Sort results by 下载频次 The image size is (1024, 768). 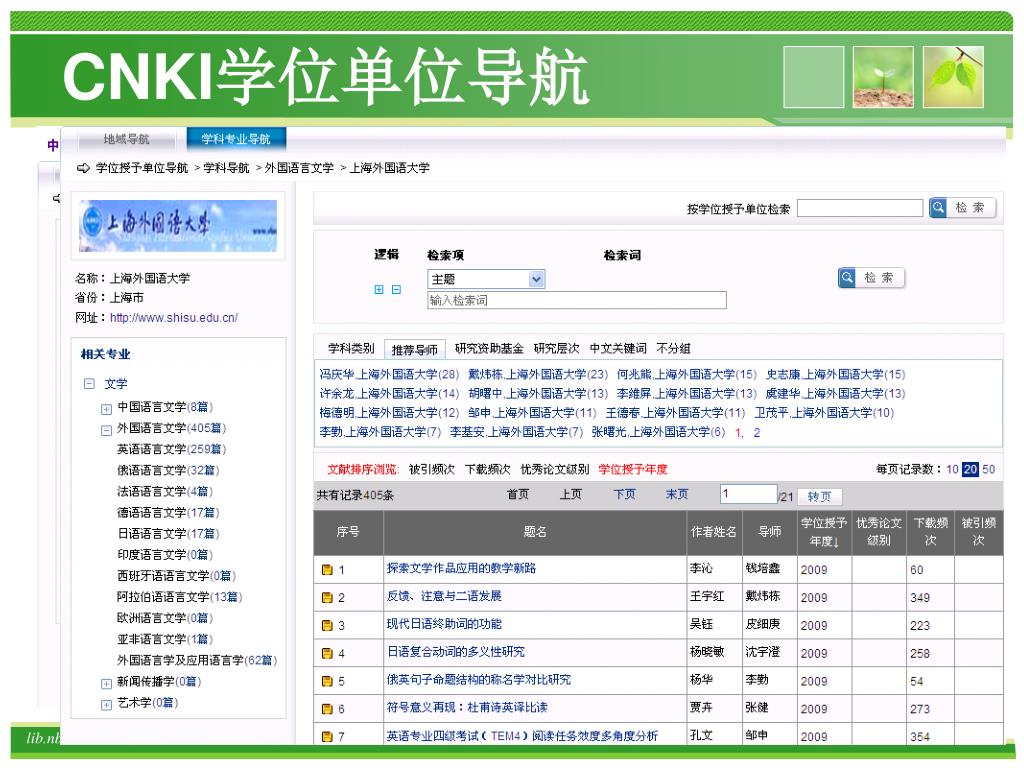pyautogui.click(x=487, y=470)
